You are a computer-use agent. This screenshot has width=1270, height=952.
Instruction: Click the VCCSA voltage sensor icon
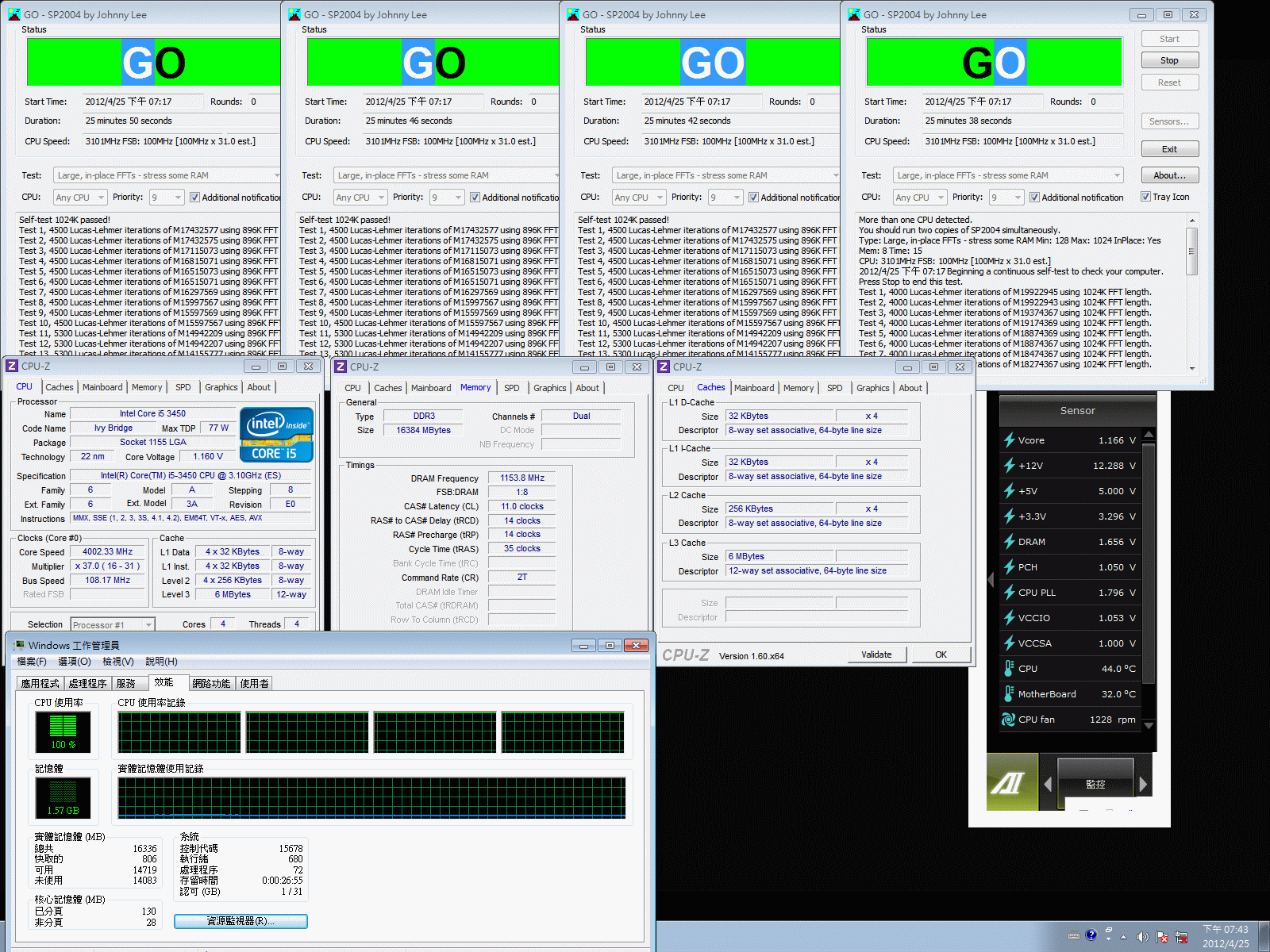coord(1009,643)
